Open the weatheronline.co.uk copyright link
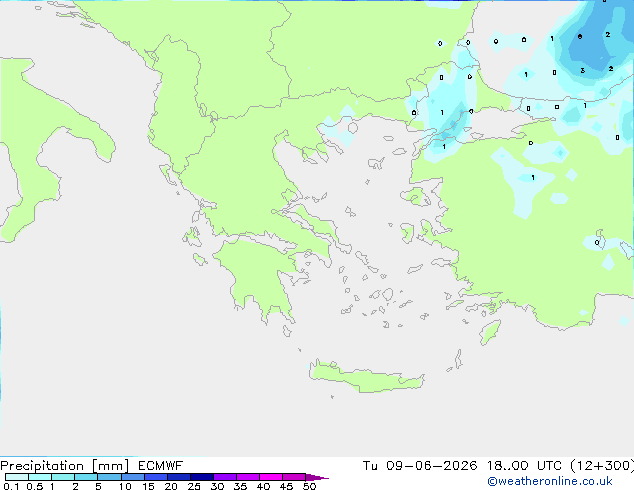 click(550, 481)
